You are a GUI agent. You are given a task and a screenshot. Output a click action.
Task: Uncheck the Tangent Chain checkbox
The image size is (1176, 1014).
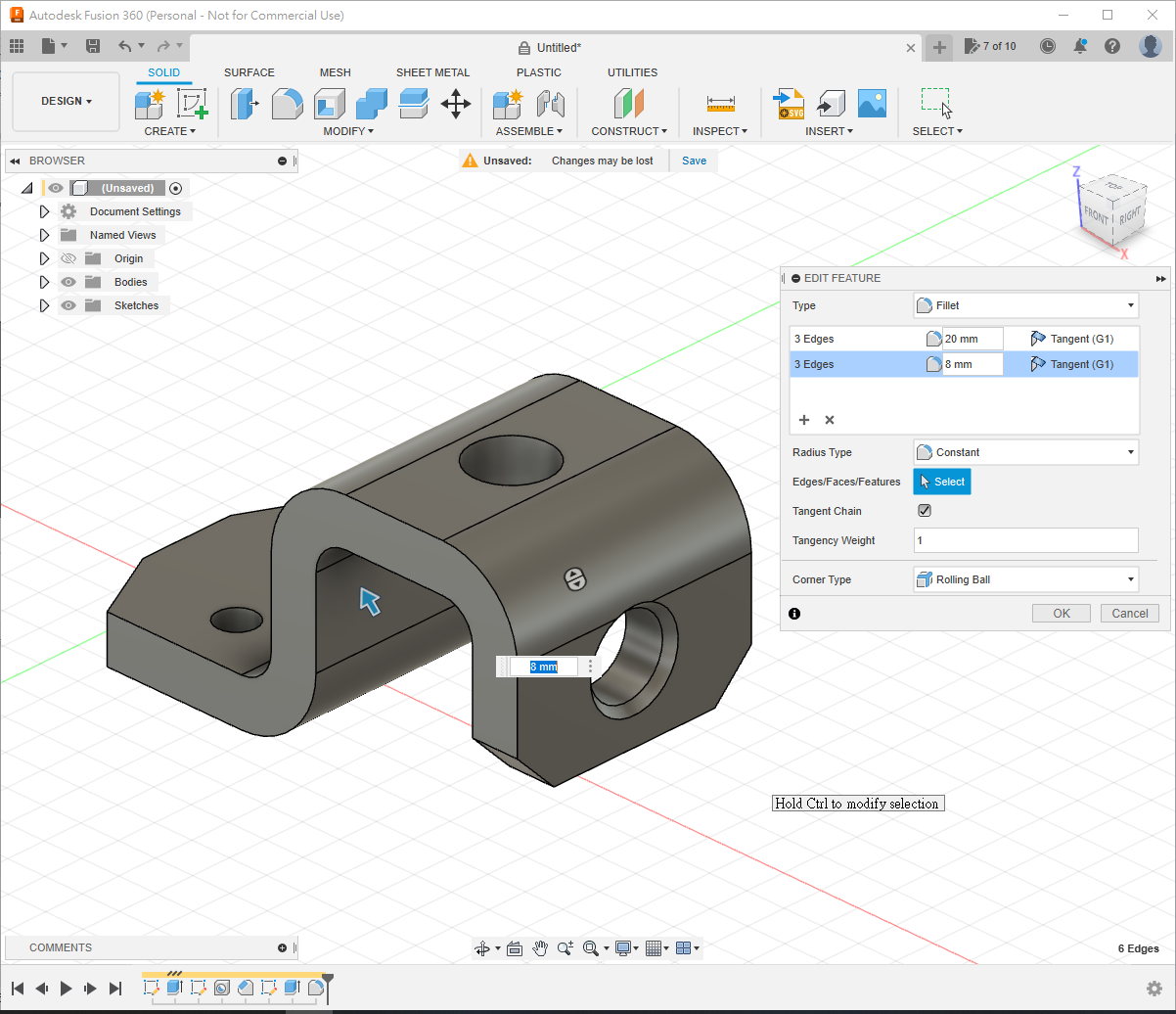(x=925, y=511)
